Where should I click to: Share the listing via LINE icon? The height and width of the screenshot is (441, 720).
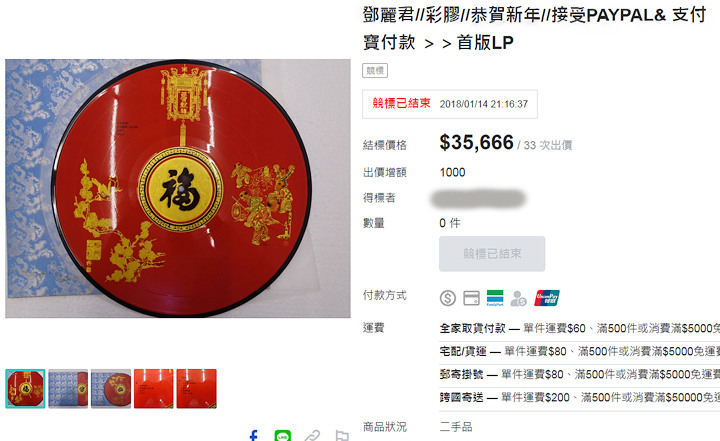pos(282,435)
